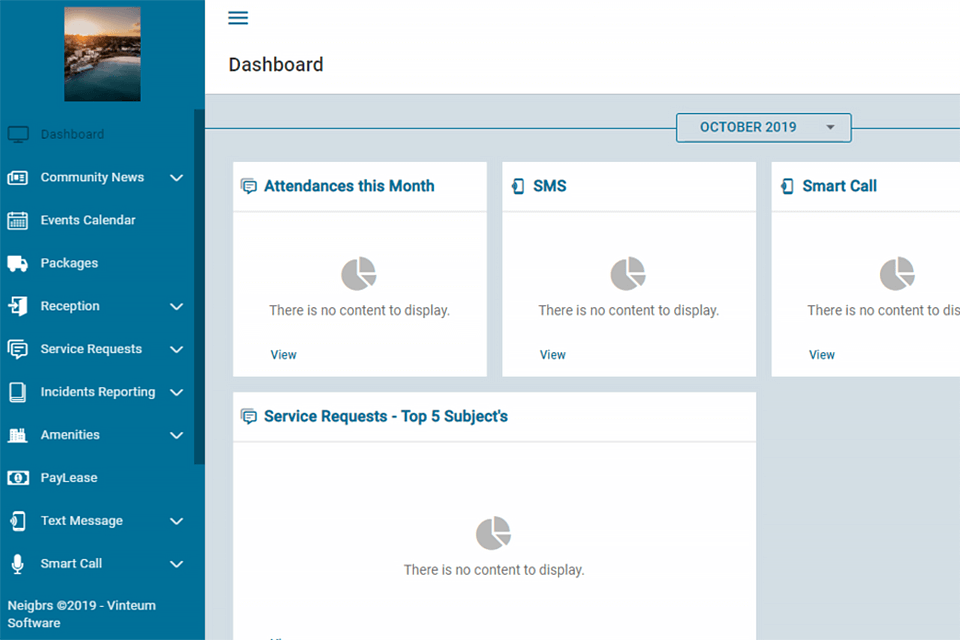This screenshot has height=640, width=960.
Task: Click the Events Calendar icon in sidebar
Action: [17, 220]
